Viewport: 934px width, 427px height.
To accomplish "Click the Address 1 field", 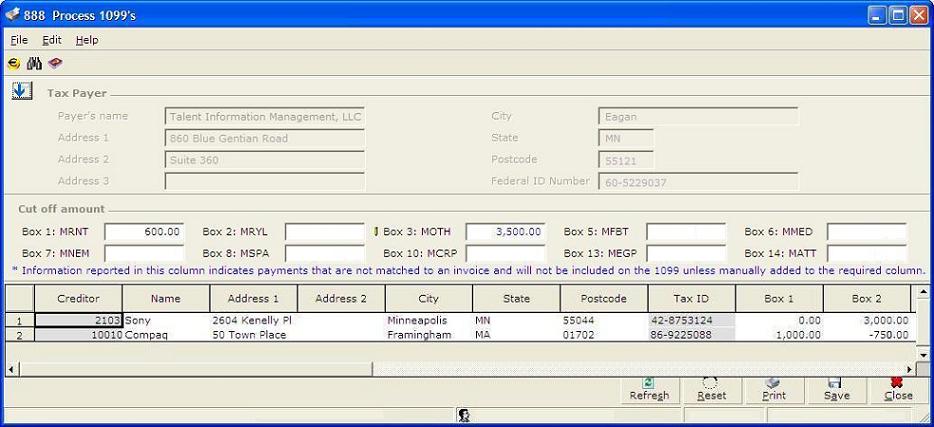I will coord(264,138).
